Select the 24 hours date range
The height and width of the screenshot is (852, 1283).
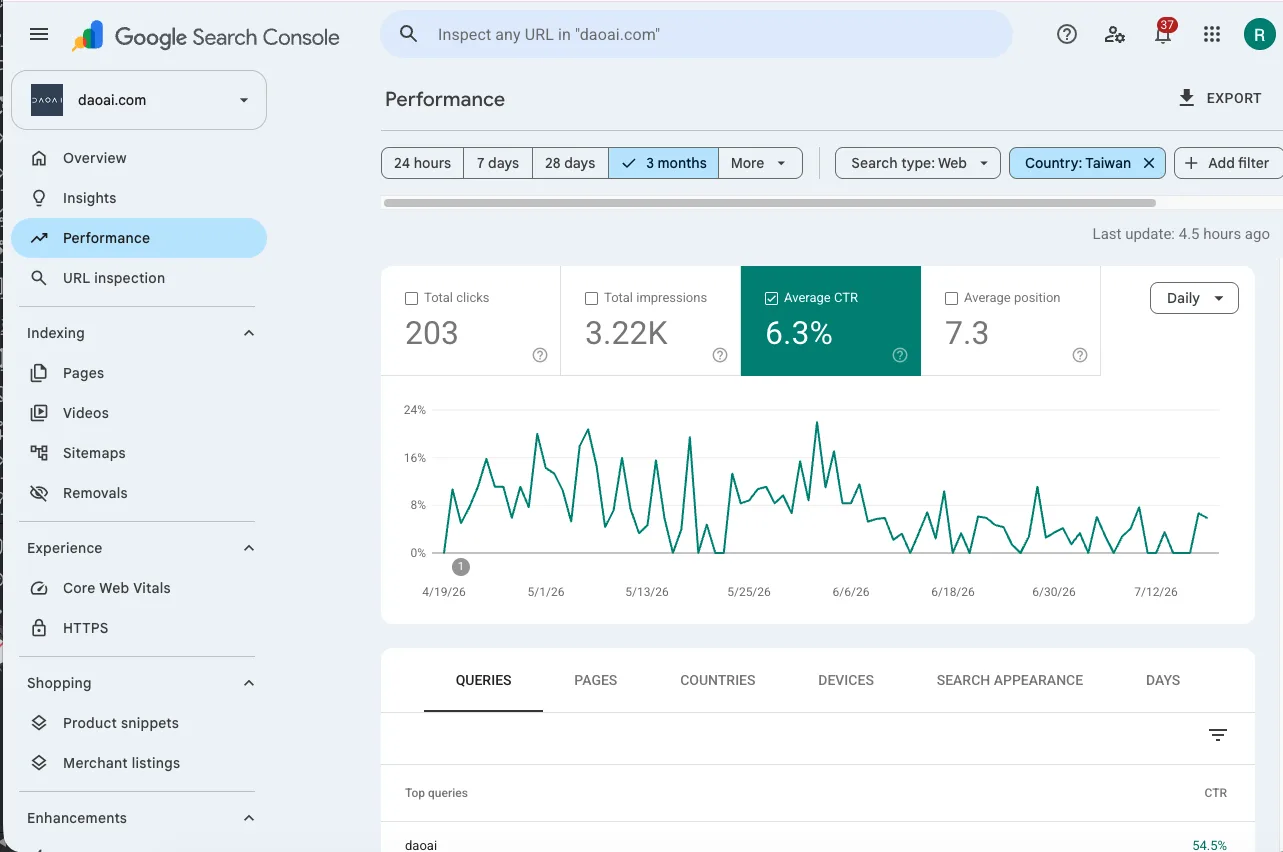[x=422, y=163]
